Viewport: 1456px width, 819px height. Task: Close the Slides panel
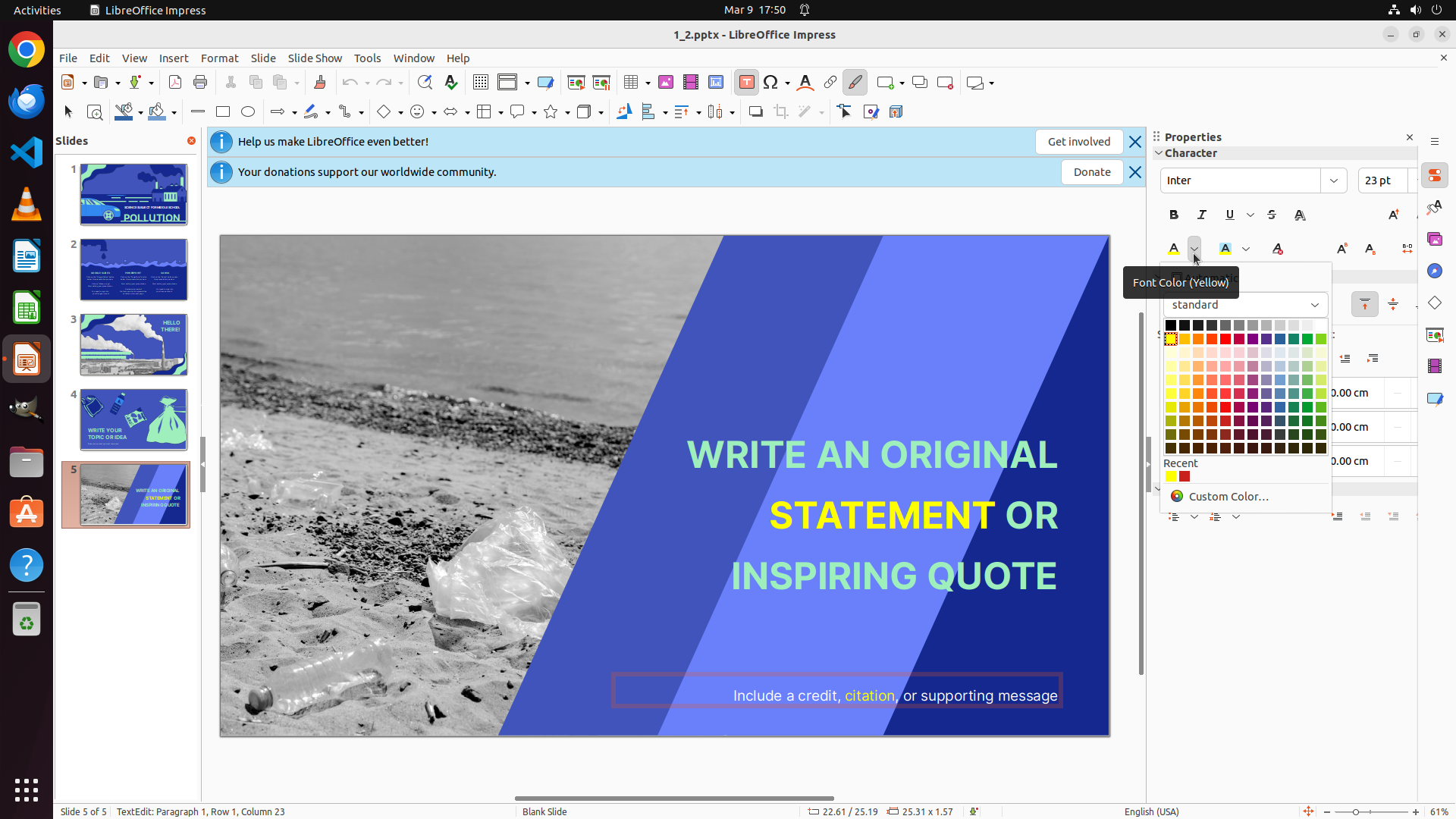point(191,141)
